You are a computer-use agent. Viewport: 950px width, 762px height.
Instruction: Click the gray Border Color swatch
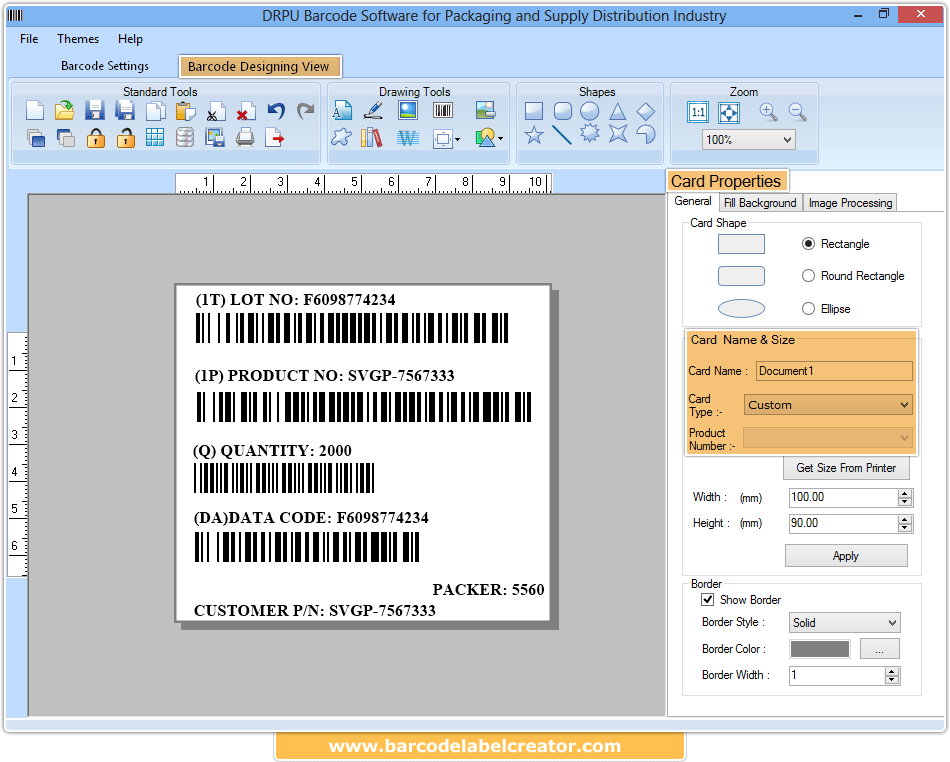820,649
